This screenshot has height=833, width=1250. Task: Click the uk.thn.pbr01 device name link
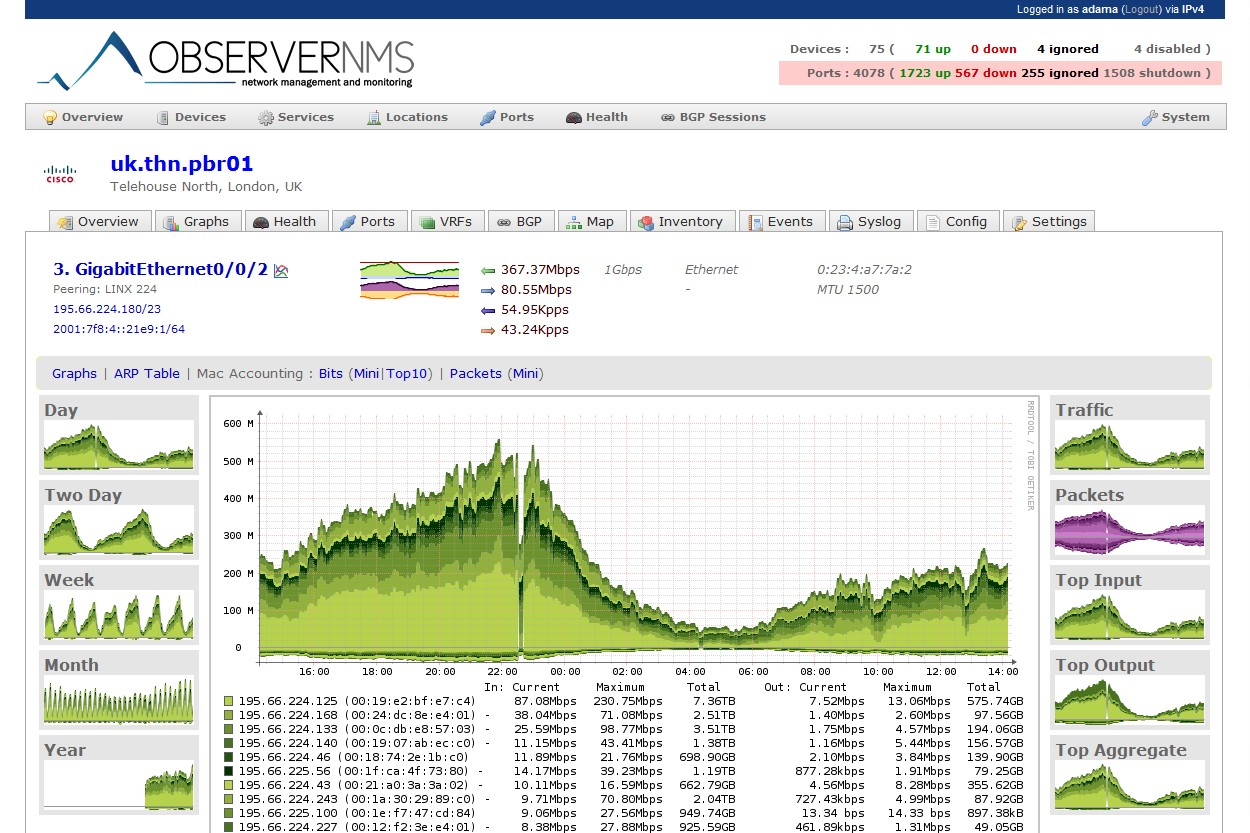click(x=182, y=164)
